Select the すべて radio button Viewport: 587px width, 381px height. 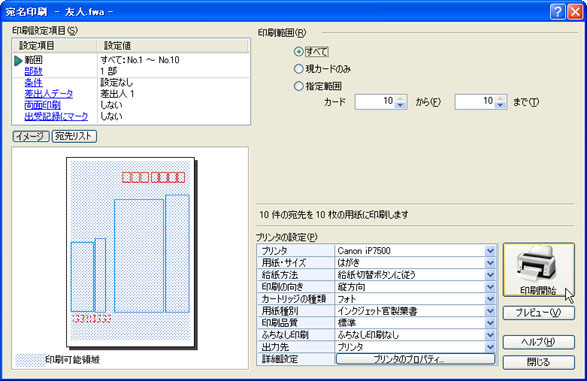tap(298, 51)
